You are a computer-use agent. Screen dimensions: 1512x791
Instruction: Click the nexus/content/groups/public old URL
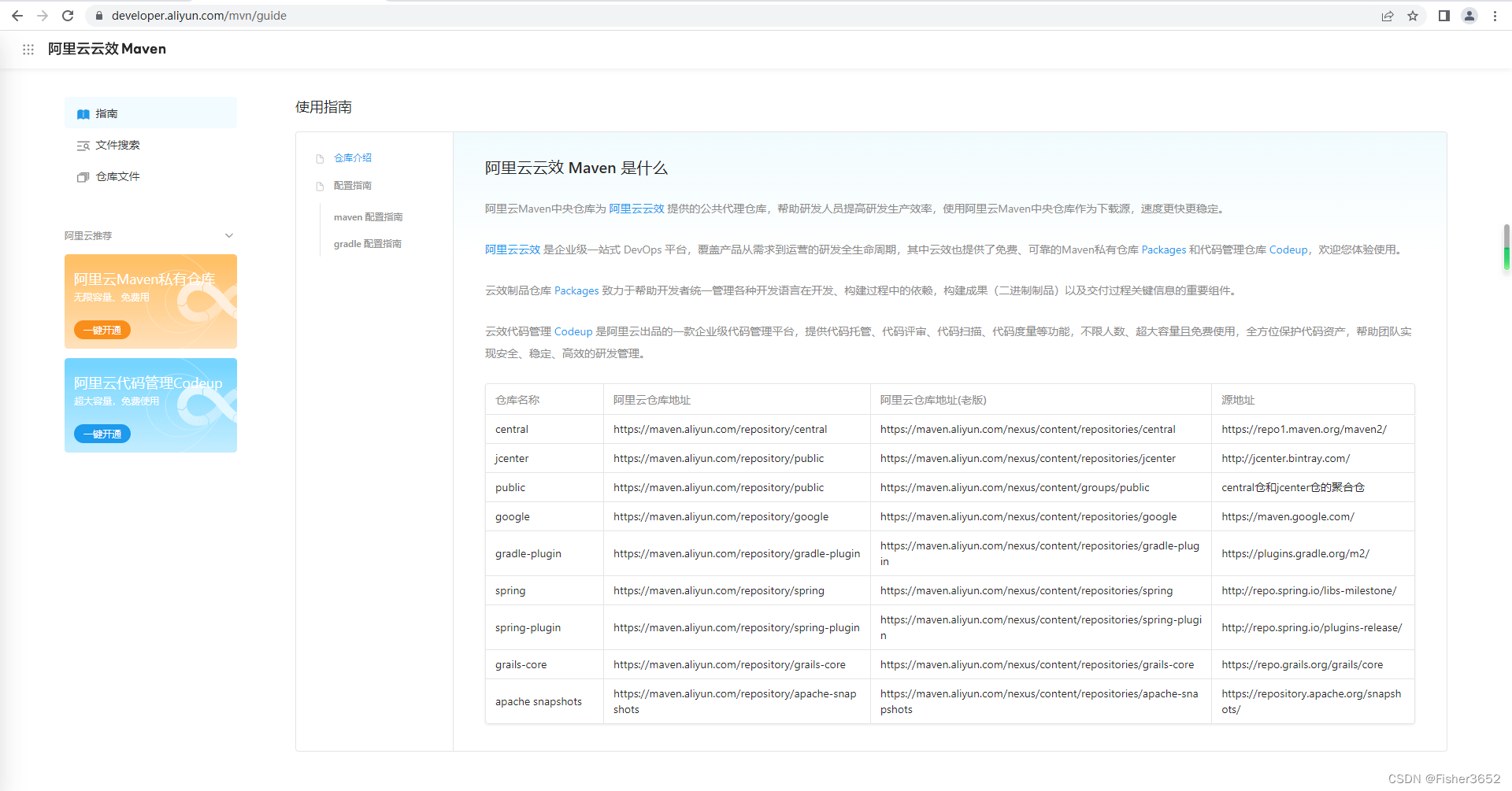(x=1014, y=487)
